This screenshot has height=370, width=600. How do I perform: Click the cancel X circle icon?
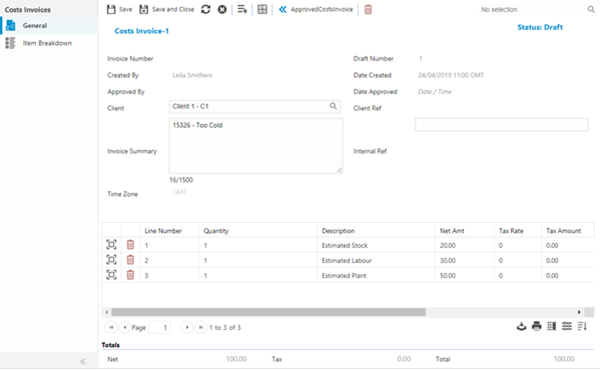coord(222,9)
